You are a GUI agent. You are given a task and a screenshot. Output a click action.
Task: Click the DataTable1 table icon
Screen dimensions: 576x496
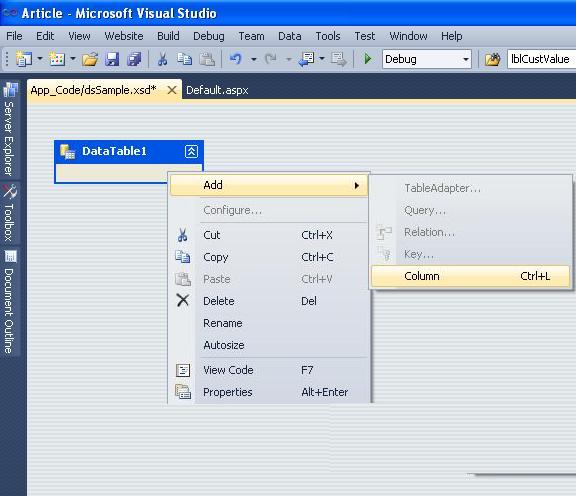(68, 151)
